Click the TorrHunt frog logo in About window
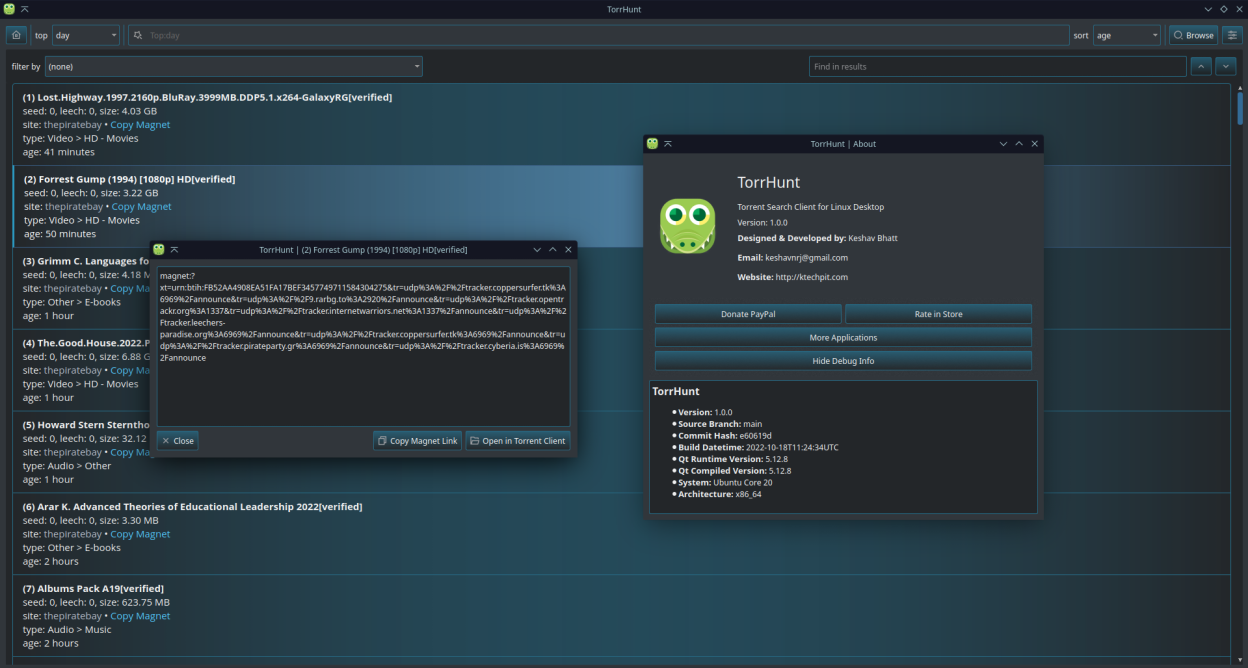The width and height of the screenshot is (1248, 668). (x=687, y=226)
